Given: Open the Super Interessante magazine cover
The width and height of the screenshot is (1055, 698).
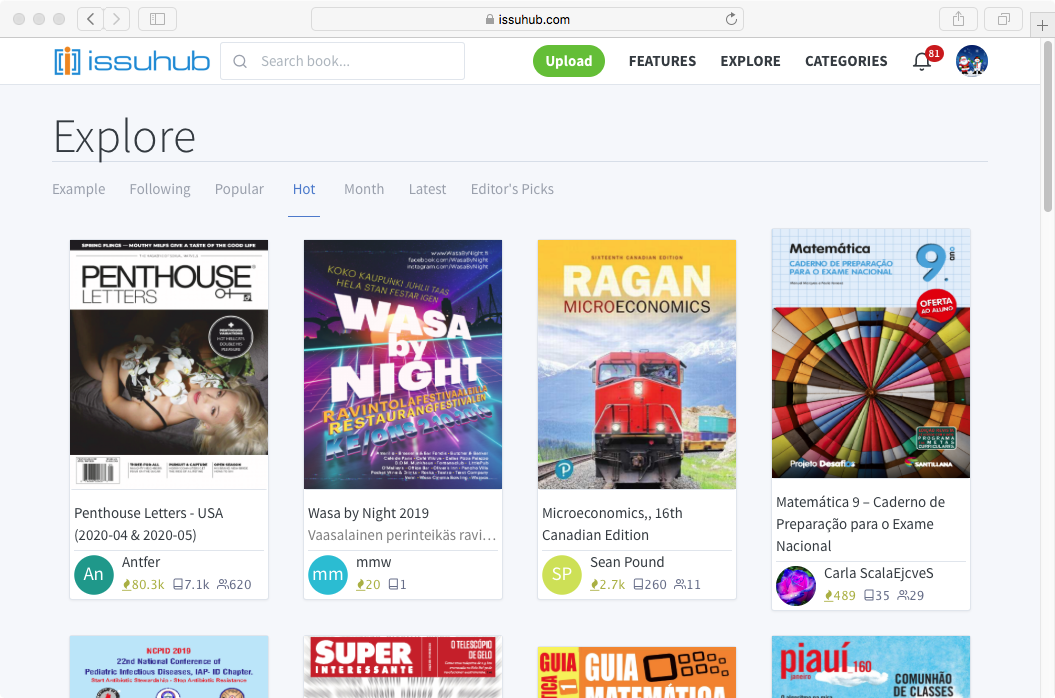Looking at the screenshot, I should pyautogui.click(x=403, y=667).
